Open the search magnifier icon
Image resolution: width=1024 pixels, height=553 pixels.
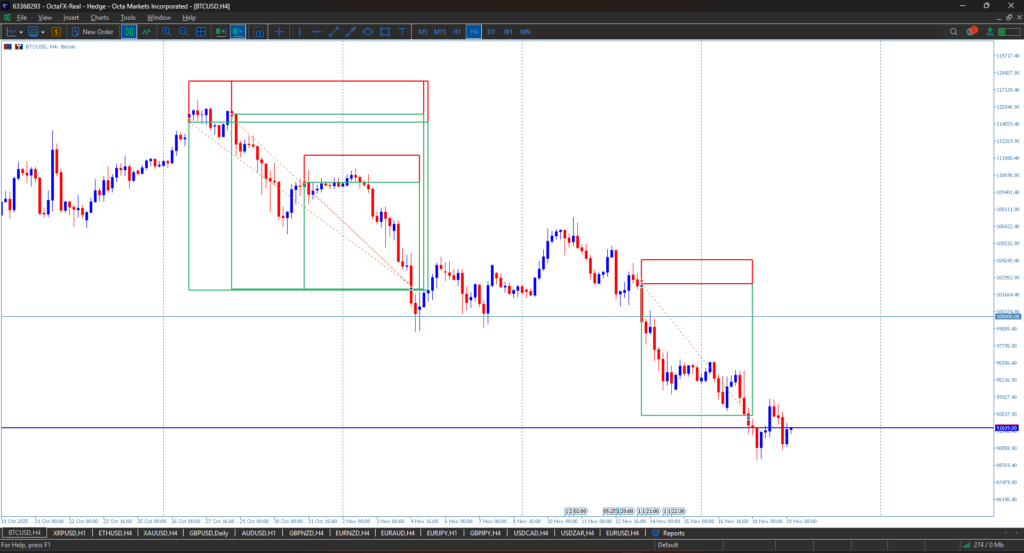(954, 32)
